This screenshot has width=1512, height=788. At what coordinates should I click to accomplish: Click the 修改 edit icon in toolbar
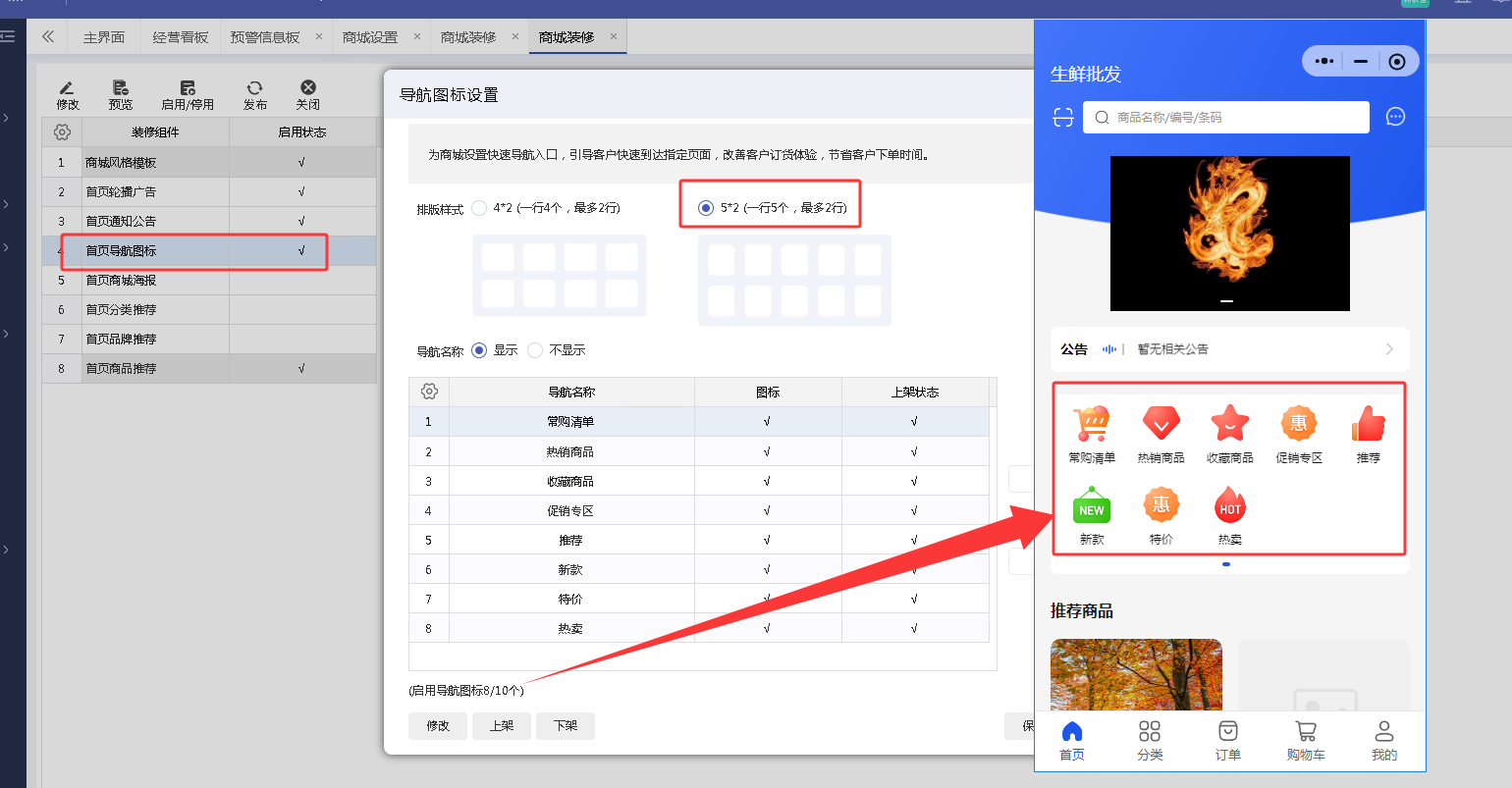click(67, 88)
